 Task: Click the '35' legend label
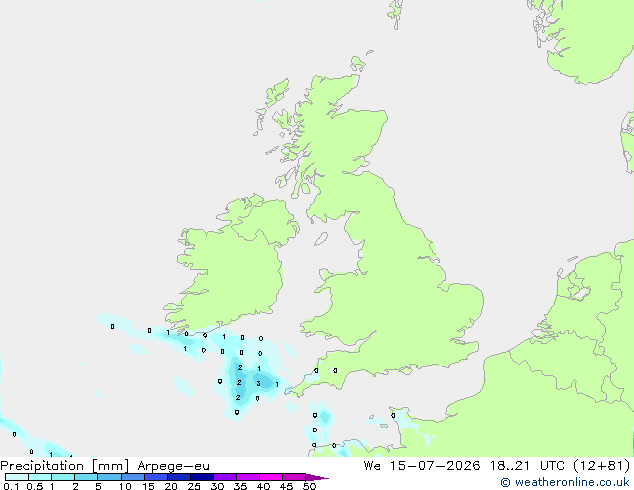(x=240, y=486)
